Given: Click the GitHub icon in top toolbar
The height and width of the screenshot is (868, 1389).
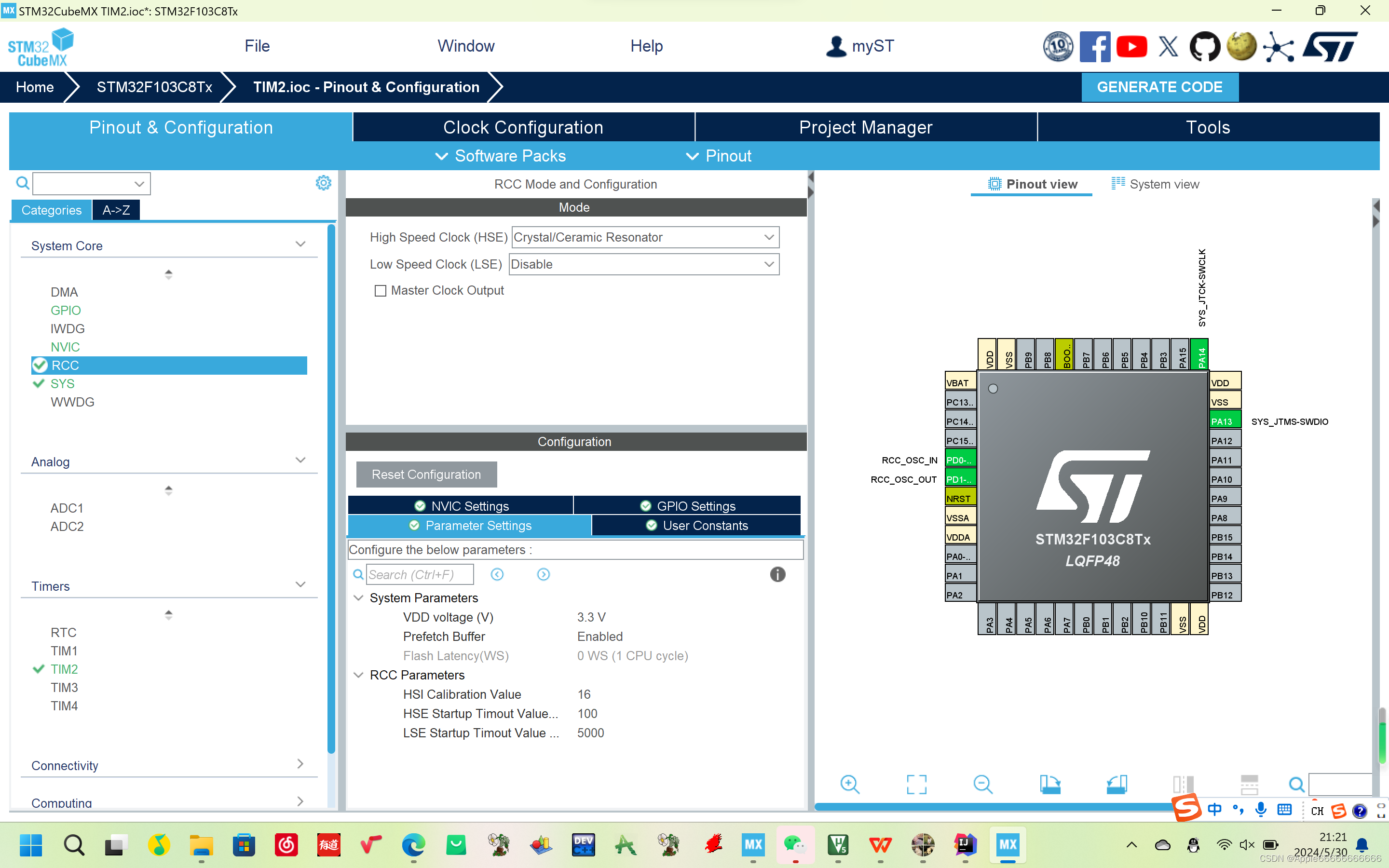Looking at the screenshot, I should coord(1204,46).
